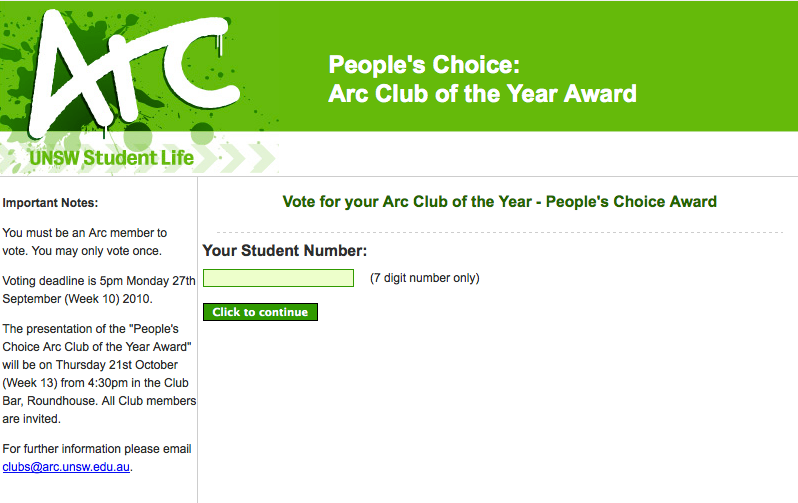798x503 pixels.
Task: Click the paint drip on the Arc logo
Action: (220, 45)
